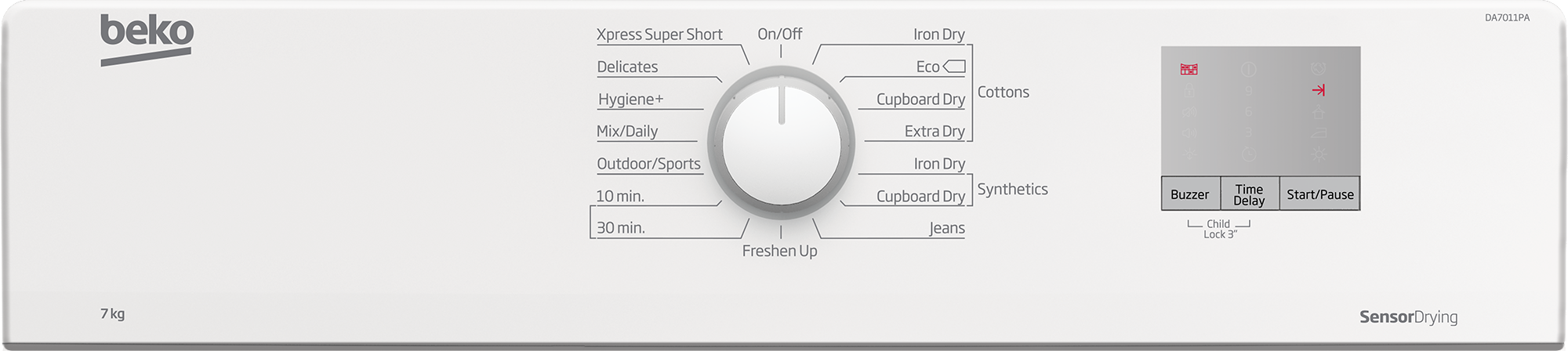1568x351 pixels.
Task: Tap the red filter cleaning indicator icon
Action: (x=1189, y=69)
